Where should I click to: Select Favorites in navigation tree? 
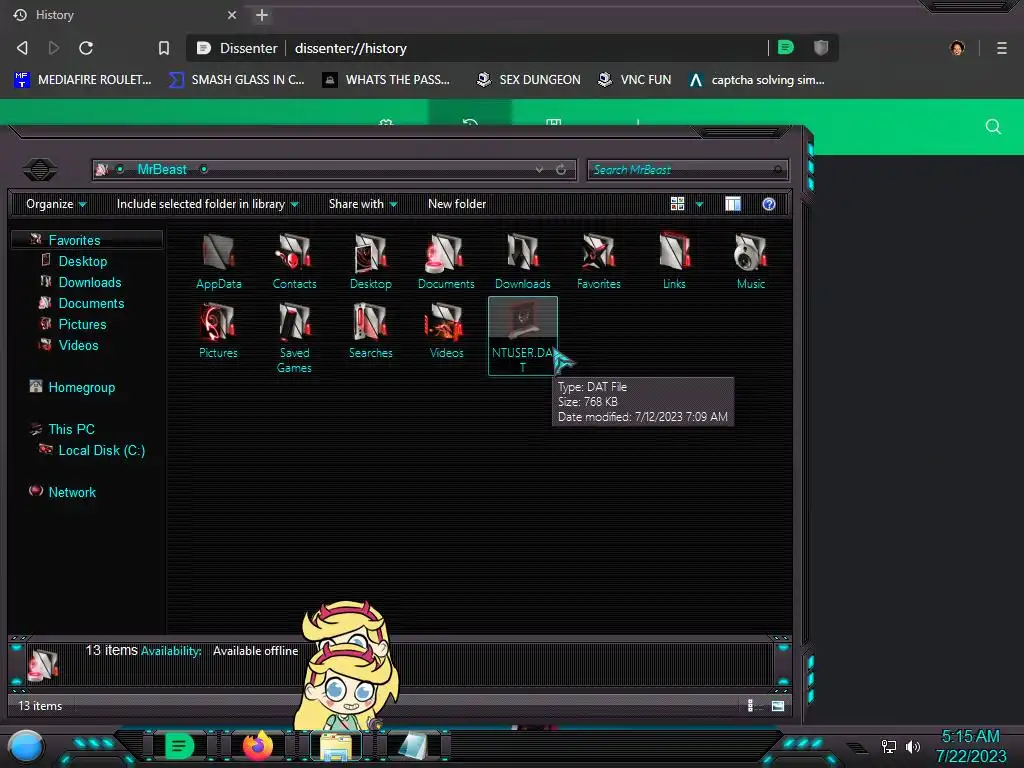click(74, 240)
